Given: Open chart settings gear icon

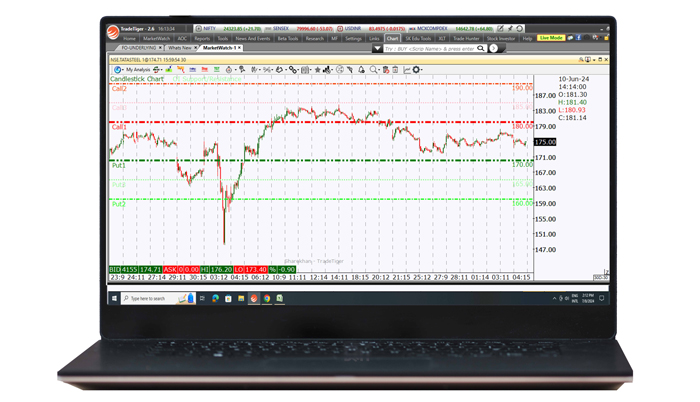Looking at the screenshot, I should 416,70.
